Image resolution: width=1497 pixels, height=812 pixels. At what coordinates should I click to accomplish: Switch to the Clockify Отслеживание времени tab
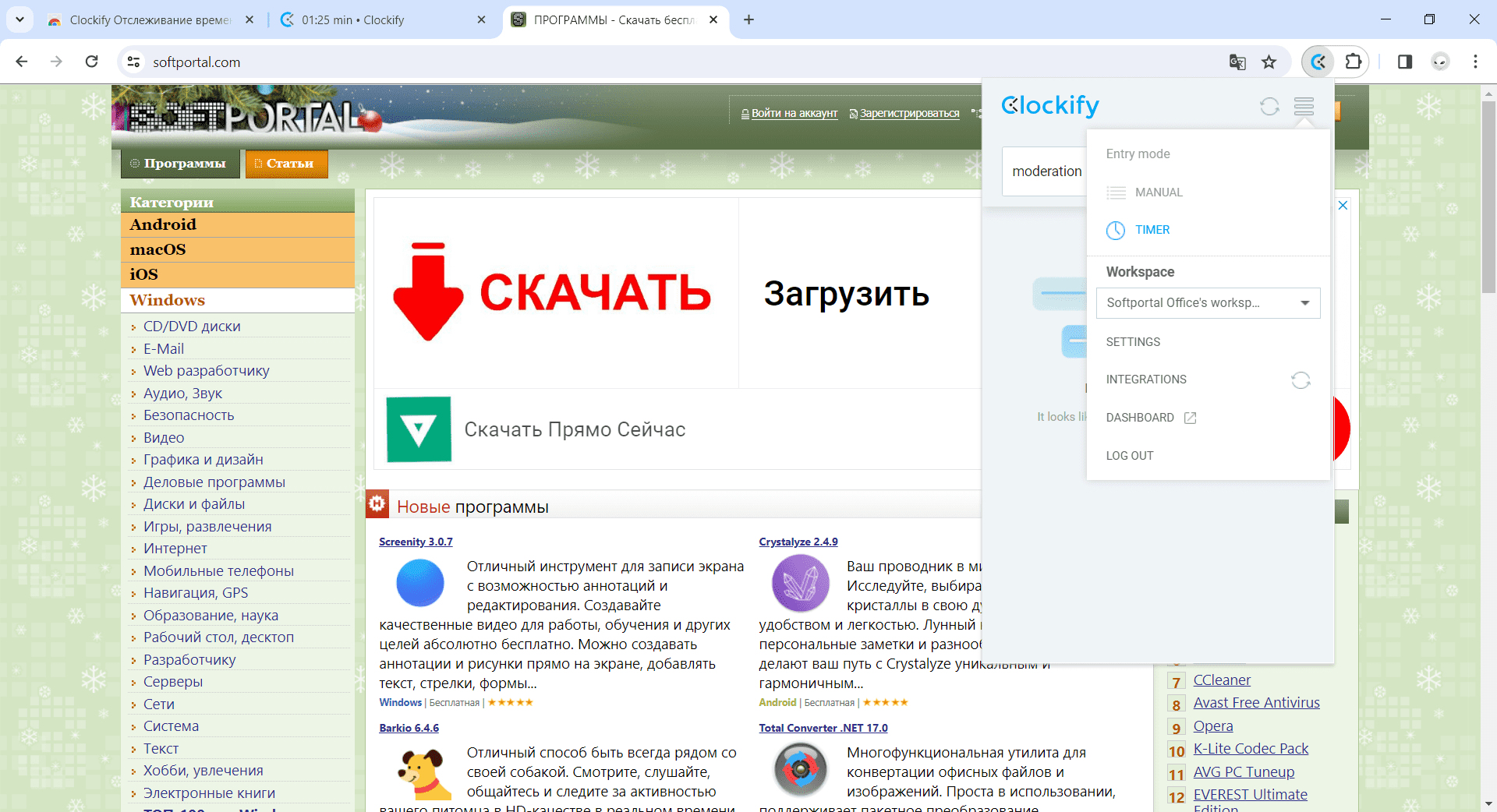point(150,19)
